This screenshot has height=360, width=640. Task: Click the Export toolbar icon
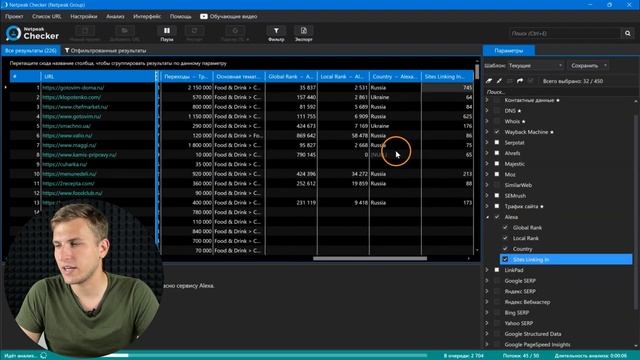(x=304, y=33)
